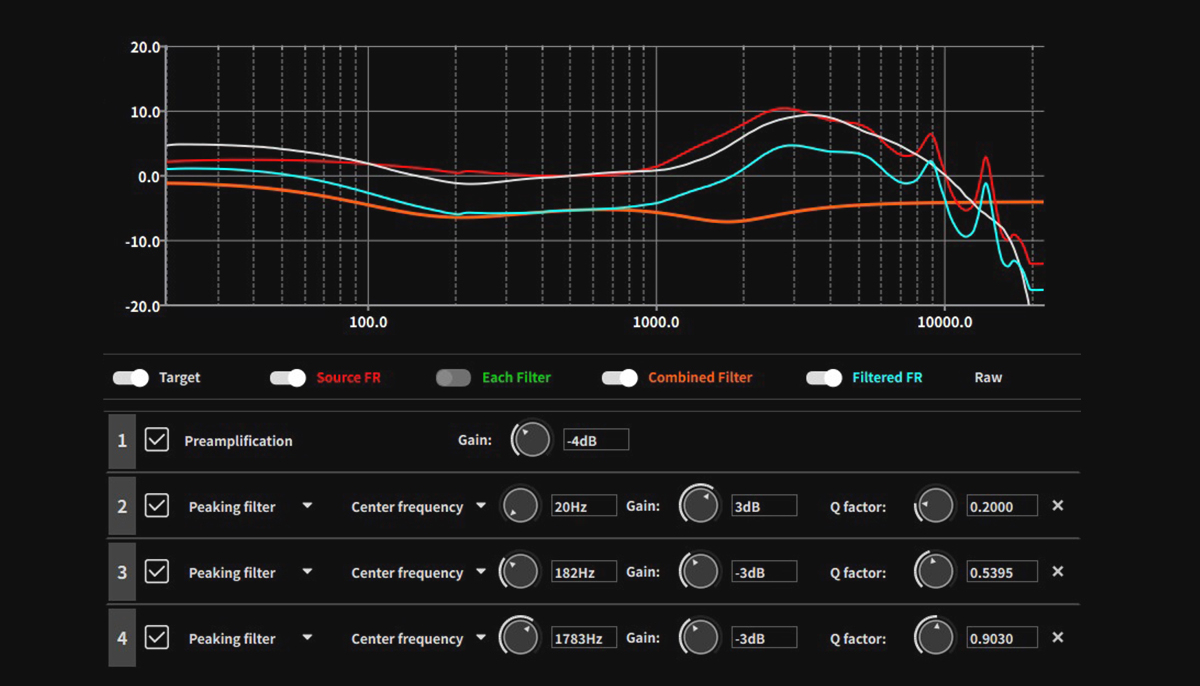Adjust filter 2's gain knob
This screenshot has width=1200, height=686.
point(700,505)
